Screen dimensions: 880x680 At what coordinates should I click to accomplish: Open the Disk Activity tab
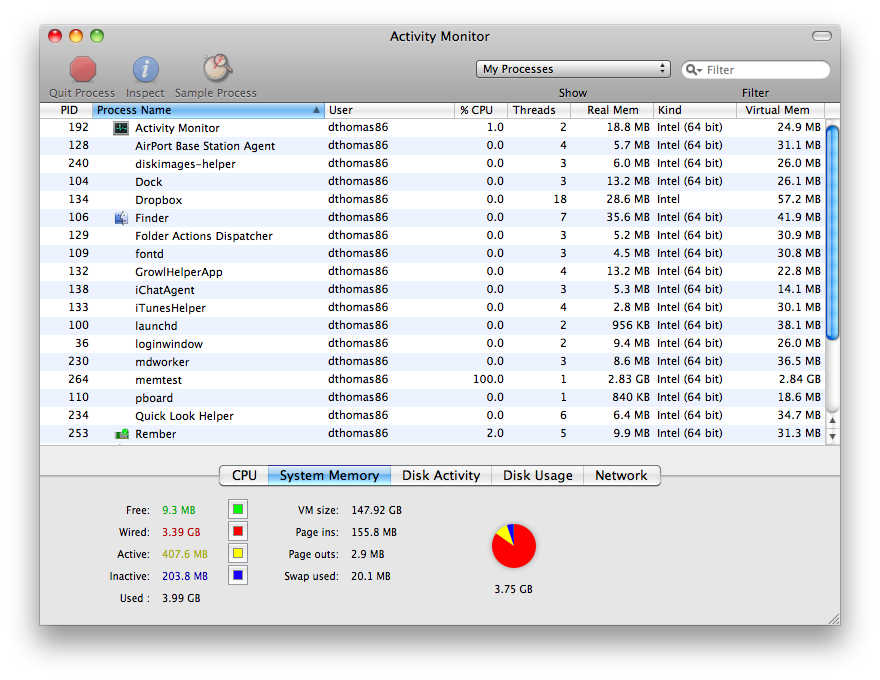(441, 475)
